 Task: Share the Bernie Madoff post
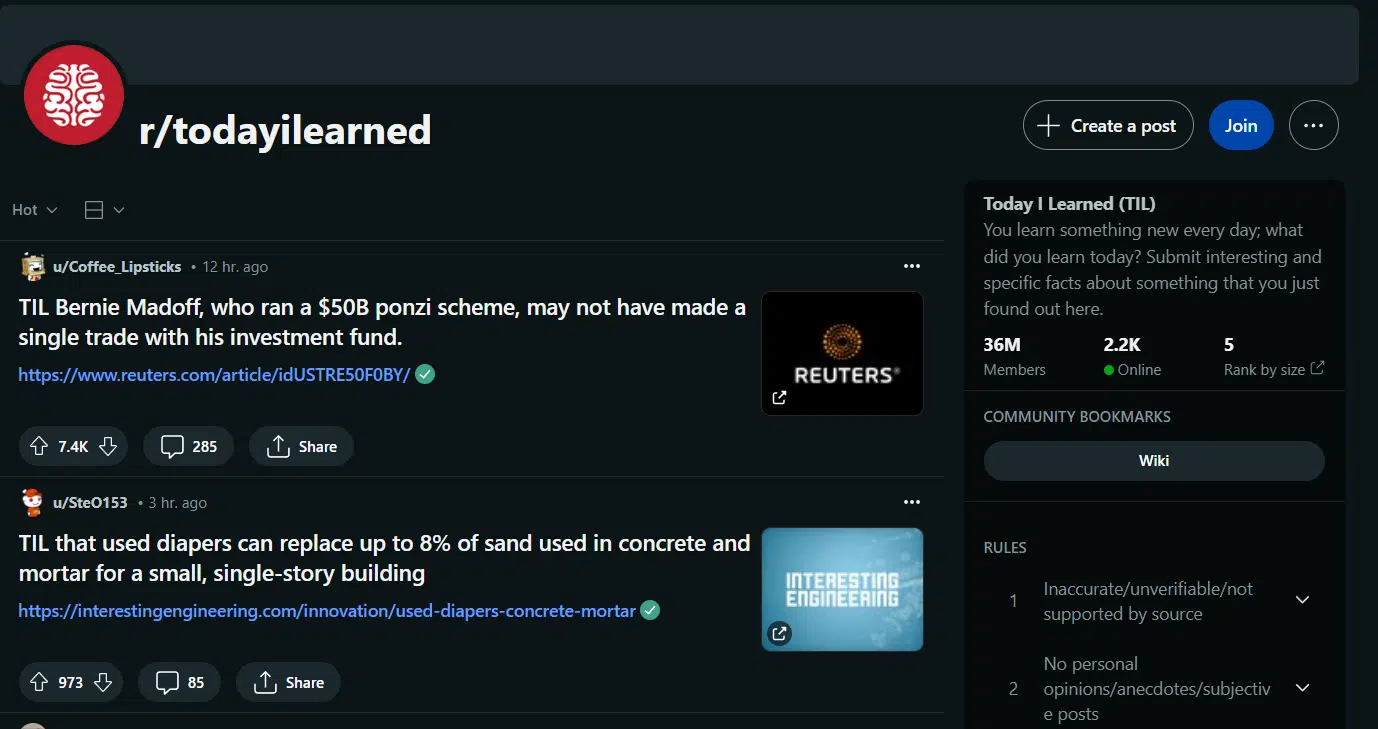pyautogui.click(x=301, y=447)
